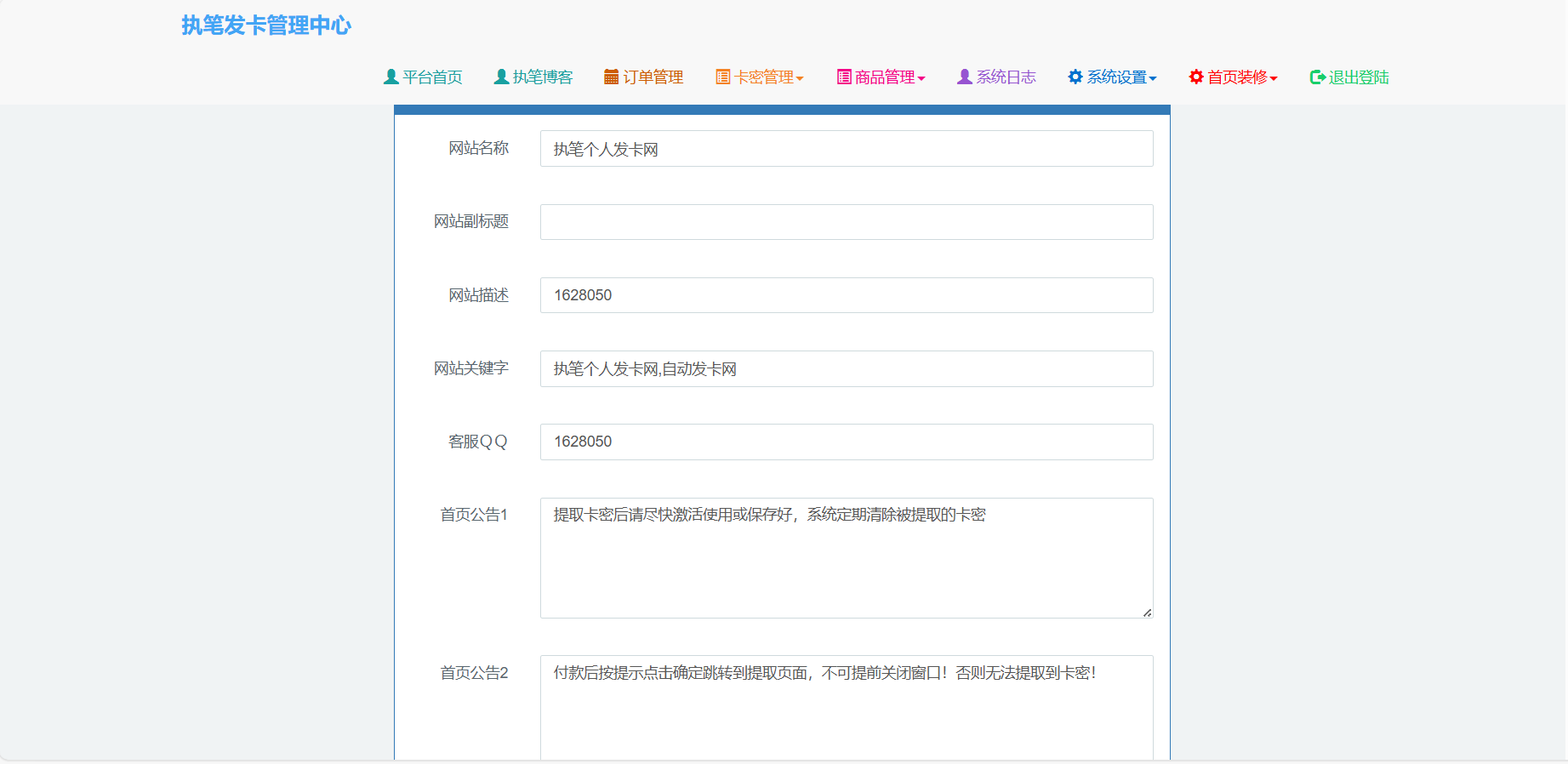1568x764 pixels.
Task: Focus the 网站关键字 input field
Action: (847, 368)
